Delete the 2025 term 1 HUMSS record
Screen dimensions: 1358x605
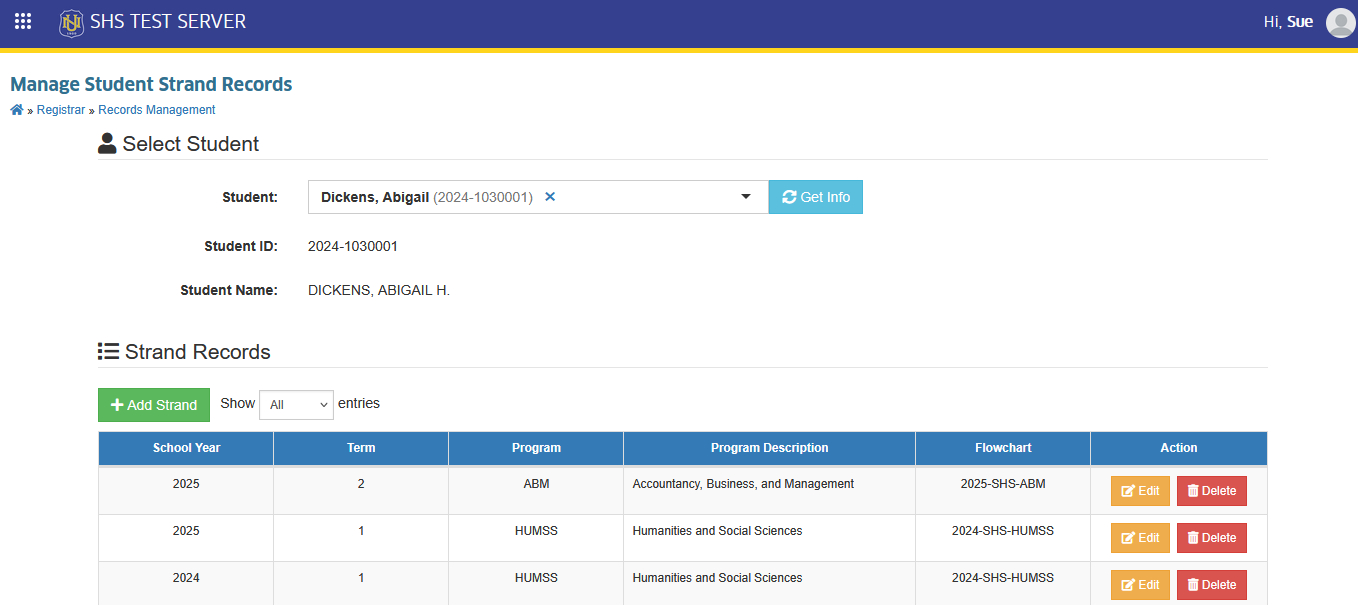[x=1212, y=538]
